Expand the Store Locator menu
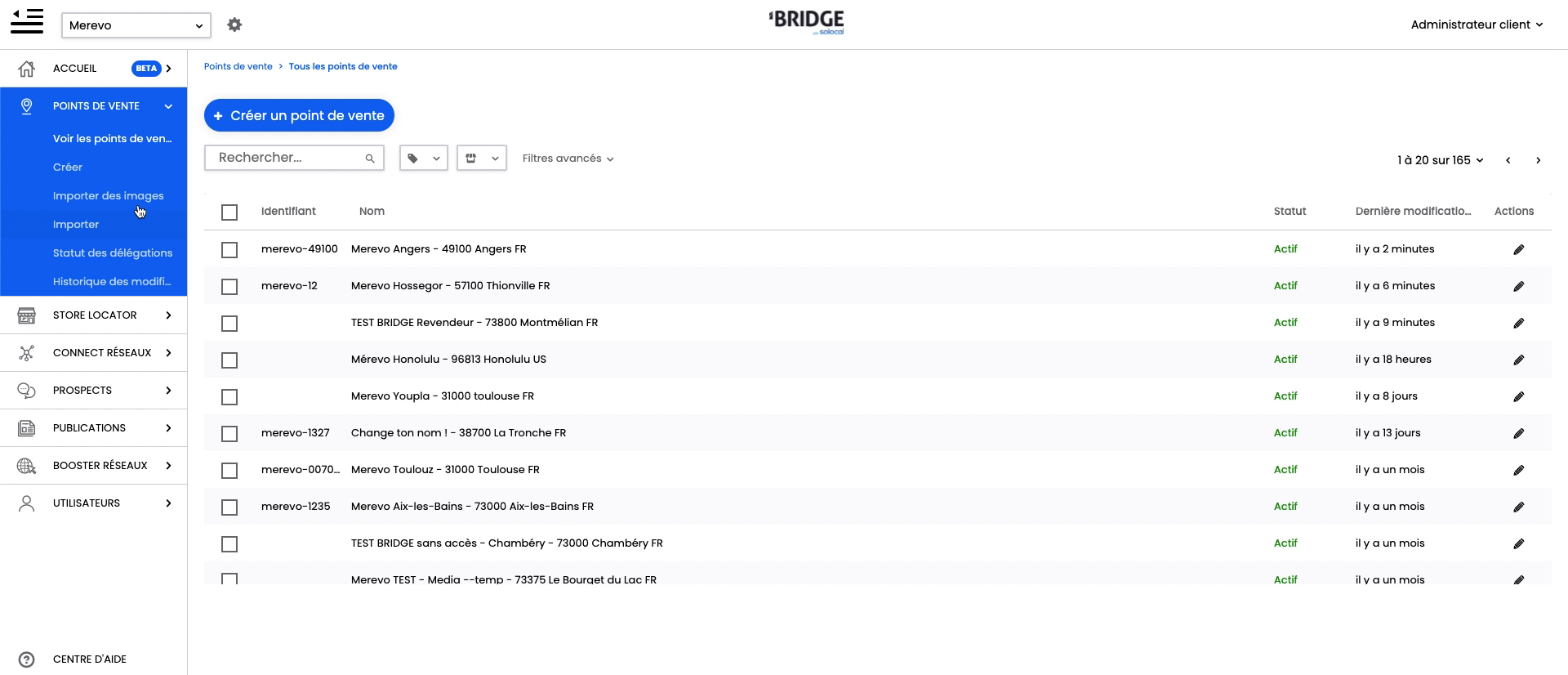The width and height of the screenshot is (1568, 675). [94, 315]
